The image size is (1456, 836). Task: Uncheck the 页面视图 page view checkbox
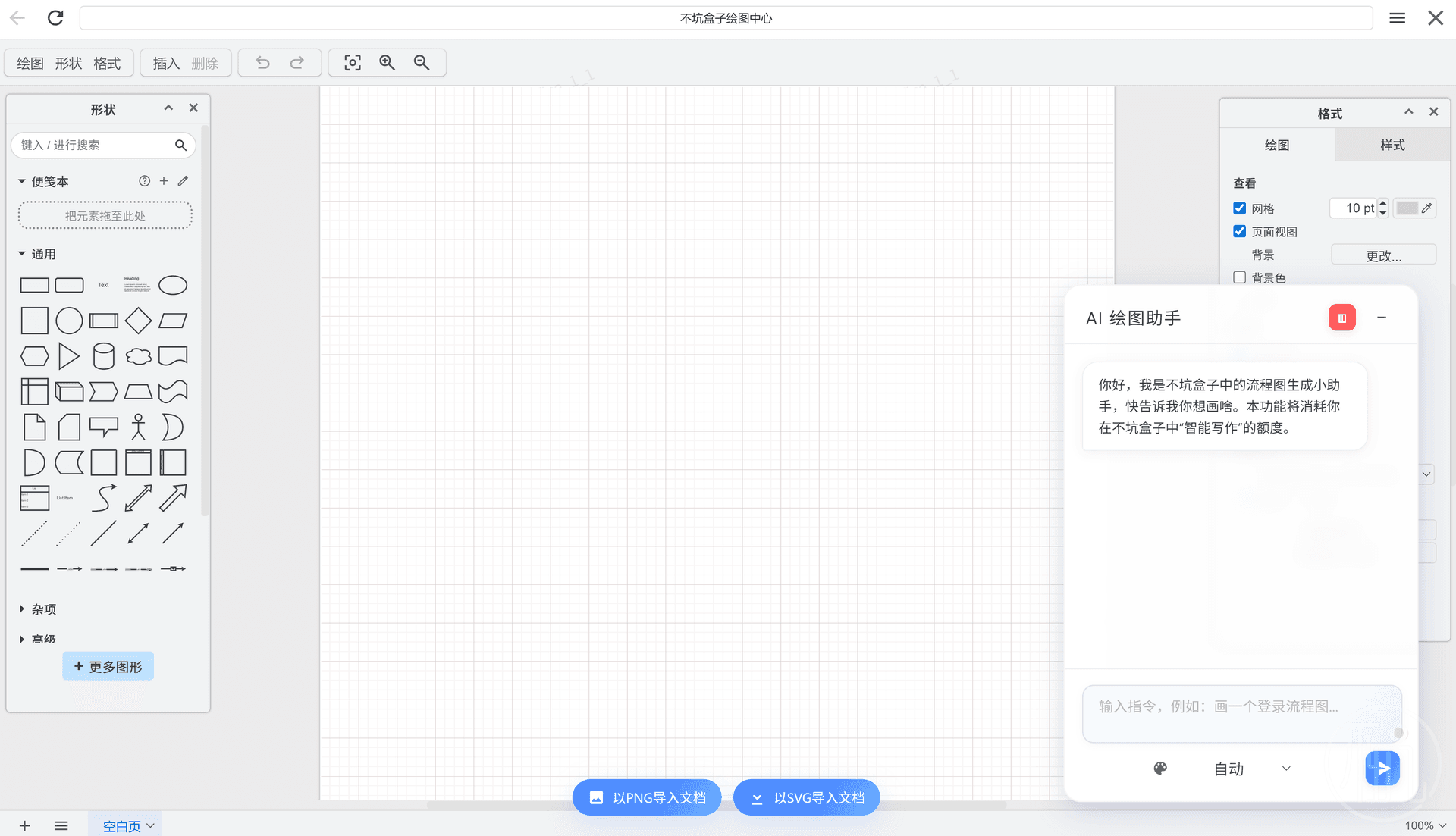point(1240,232)
